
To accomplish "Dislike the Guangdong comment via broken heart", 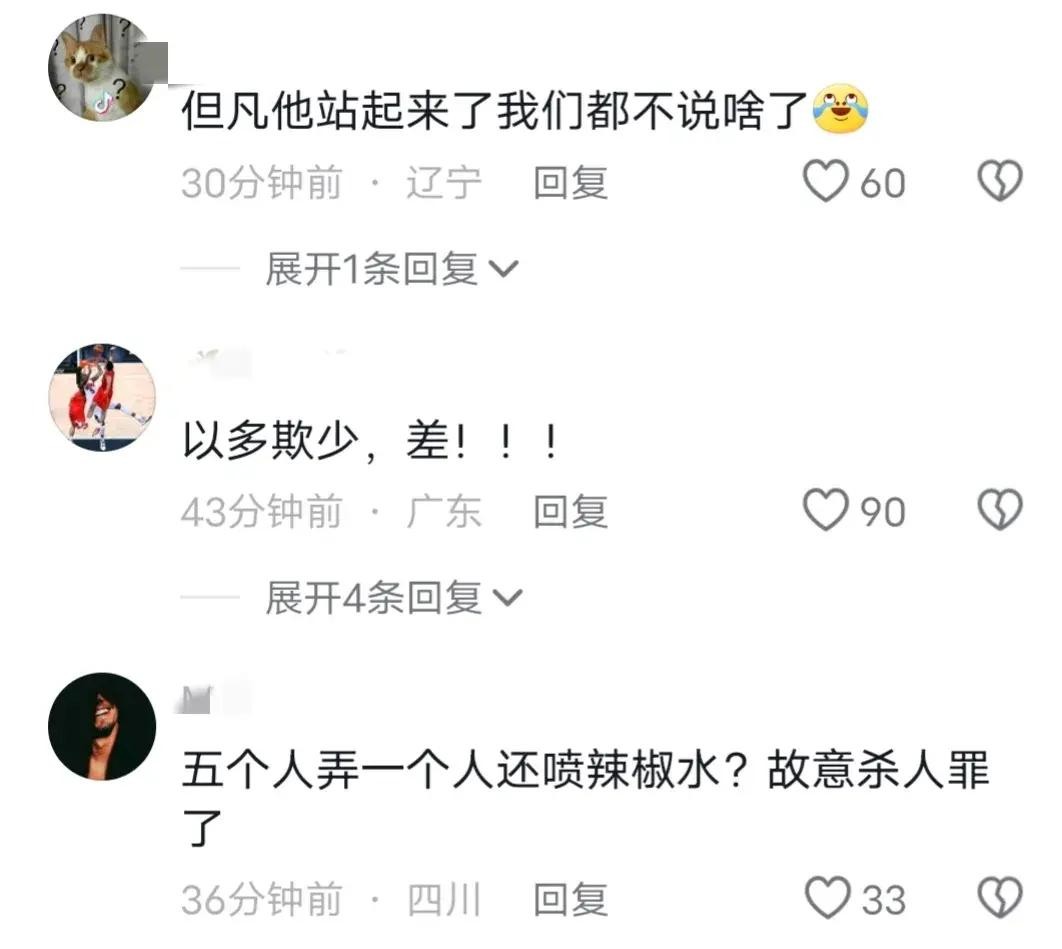I will coord(1000,509).
